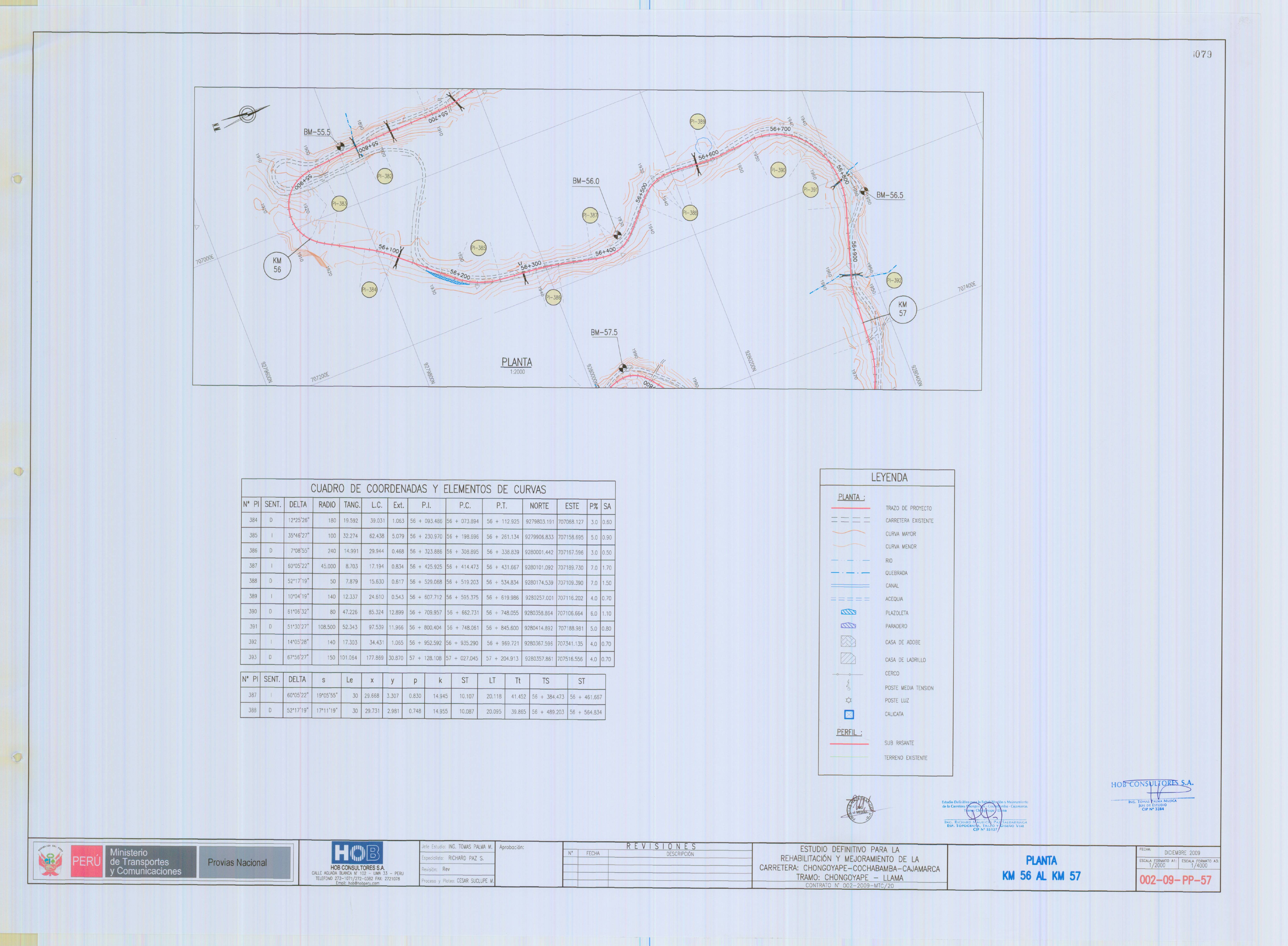Select the PI-388 yellow marker
The image size is (1288, 946).
point(690,213)
